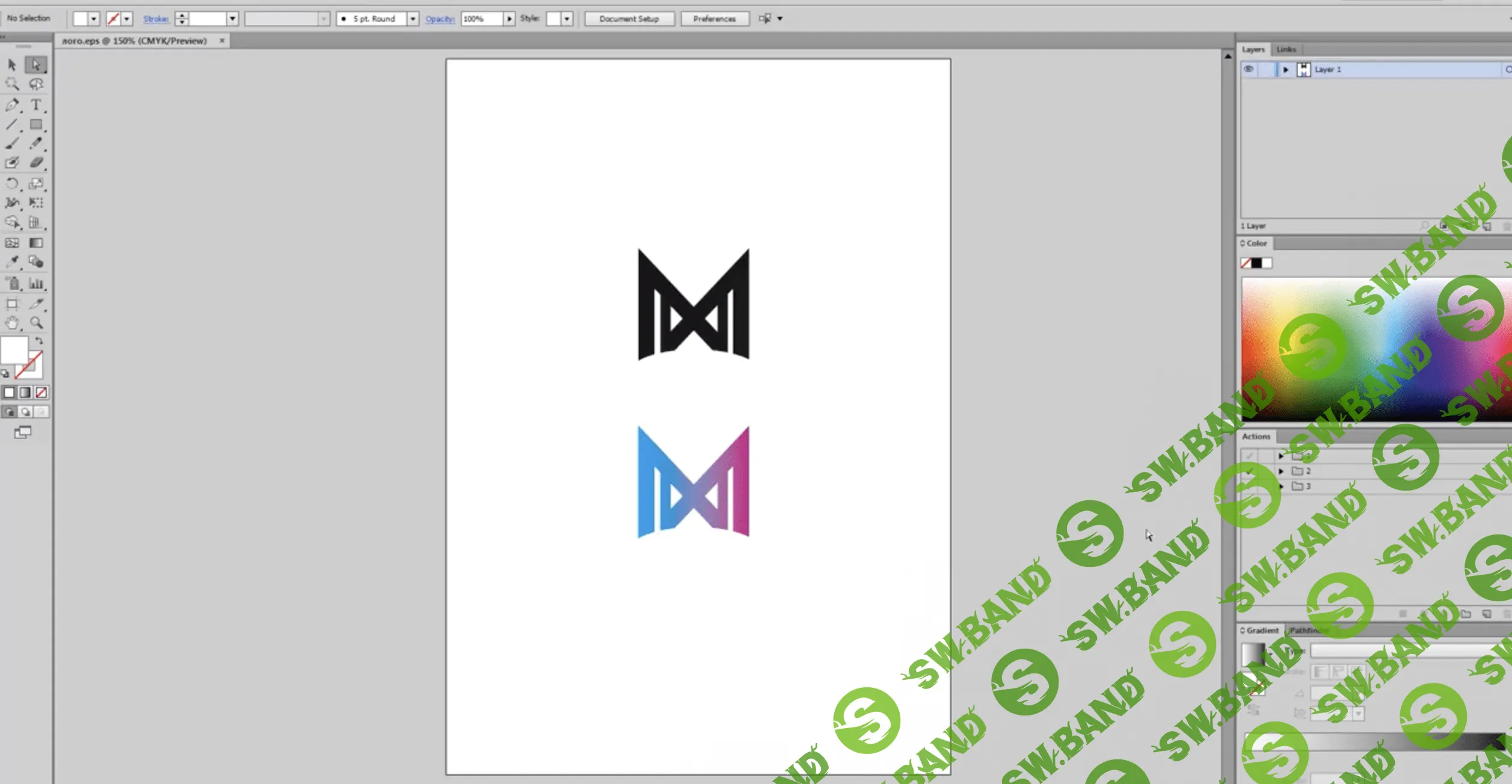The image size is (1512, 784).
Task: Select the Rotate tool
Action: click(x=12, y=183)
